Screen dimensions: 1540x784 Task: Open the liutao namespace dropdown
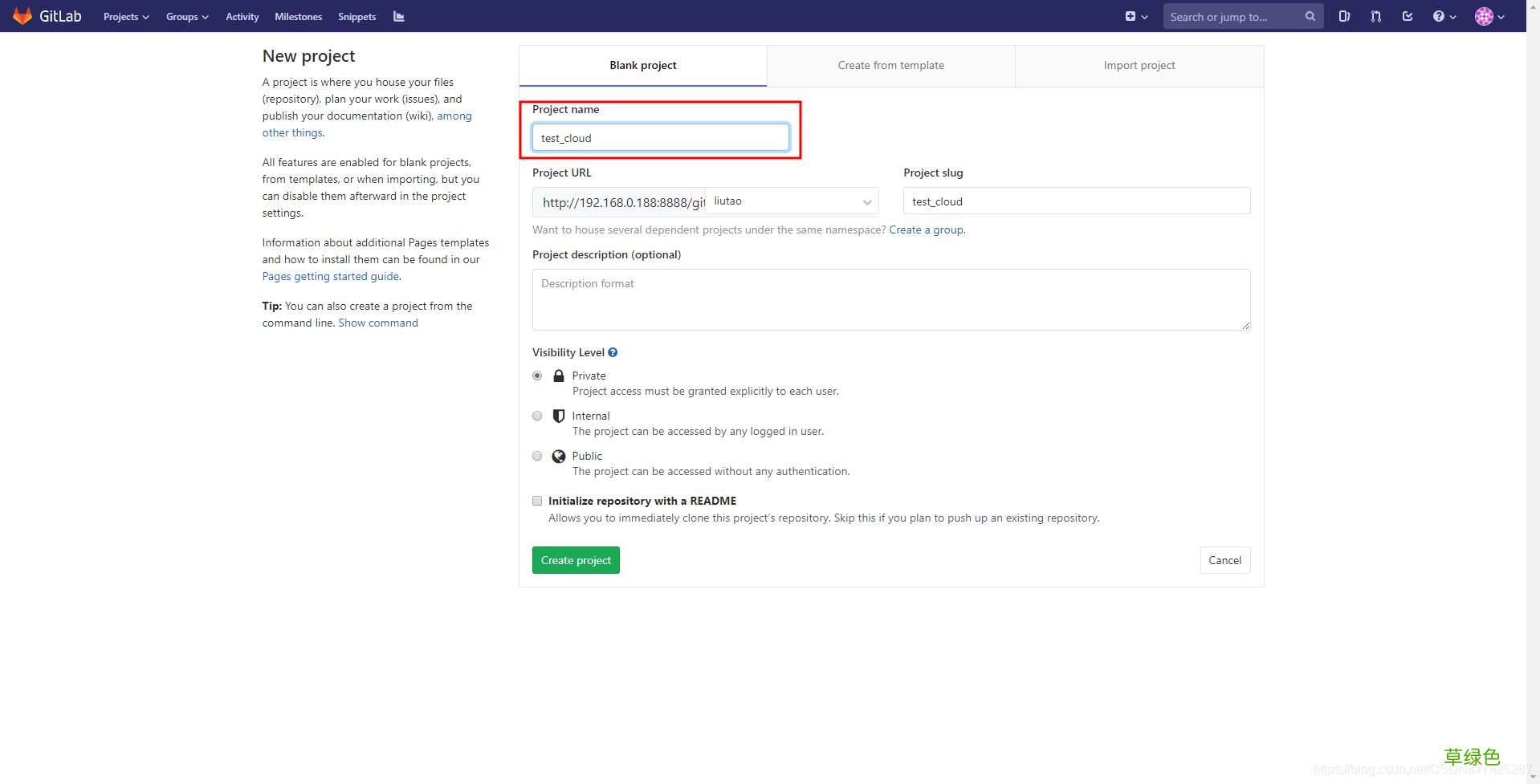(x=792, y=201)
